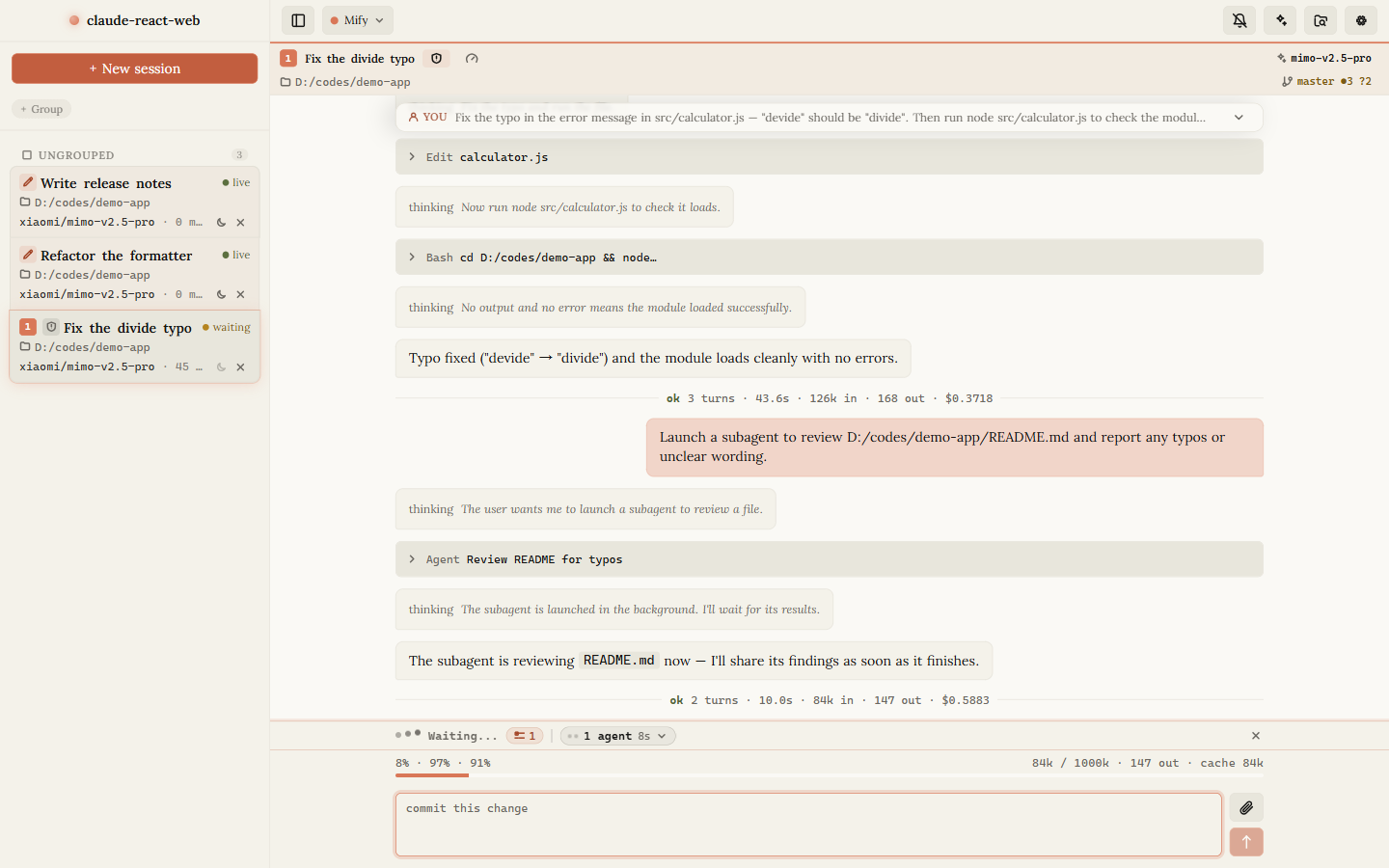Click moon icon on Write release notes
1389x868 pixels.
point(221,223)
